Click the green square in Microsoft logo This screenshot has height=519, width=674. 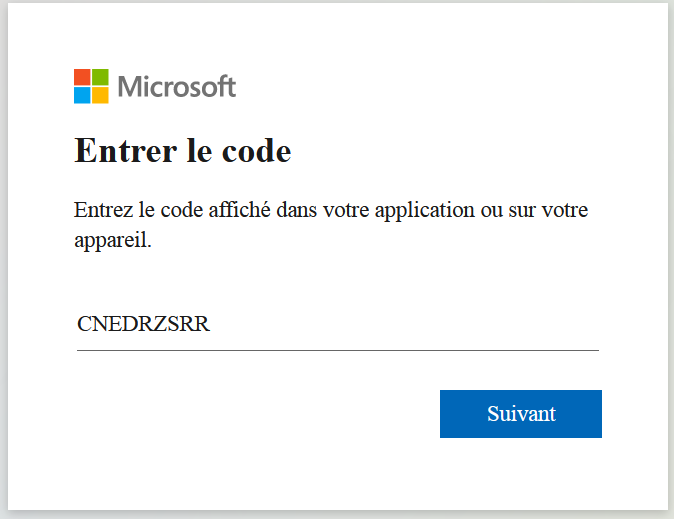(x=99, y=78)
